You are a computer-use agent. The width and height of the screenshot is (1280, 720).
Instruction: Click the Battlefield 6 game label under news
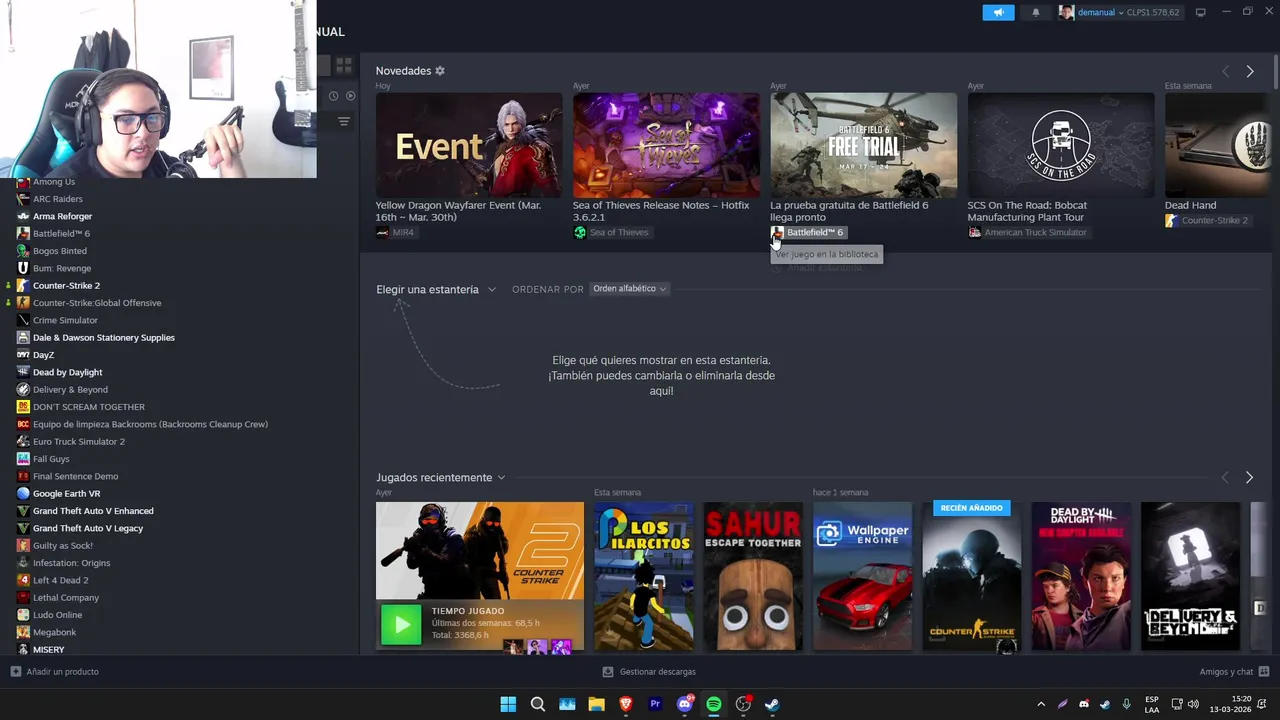point(808,232)
